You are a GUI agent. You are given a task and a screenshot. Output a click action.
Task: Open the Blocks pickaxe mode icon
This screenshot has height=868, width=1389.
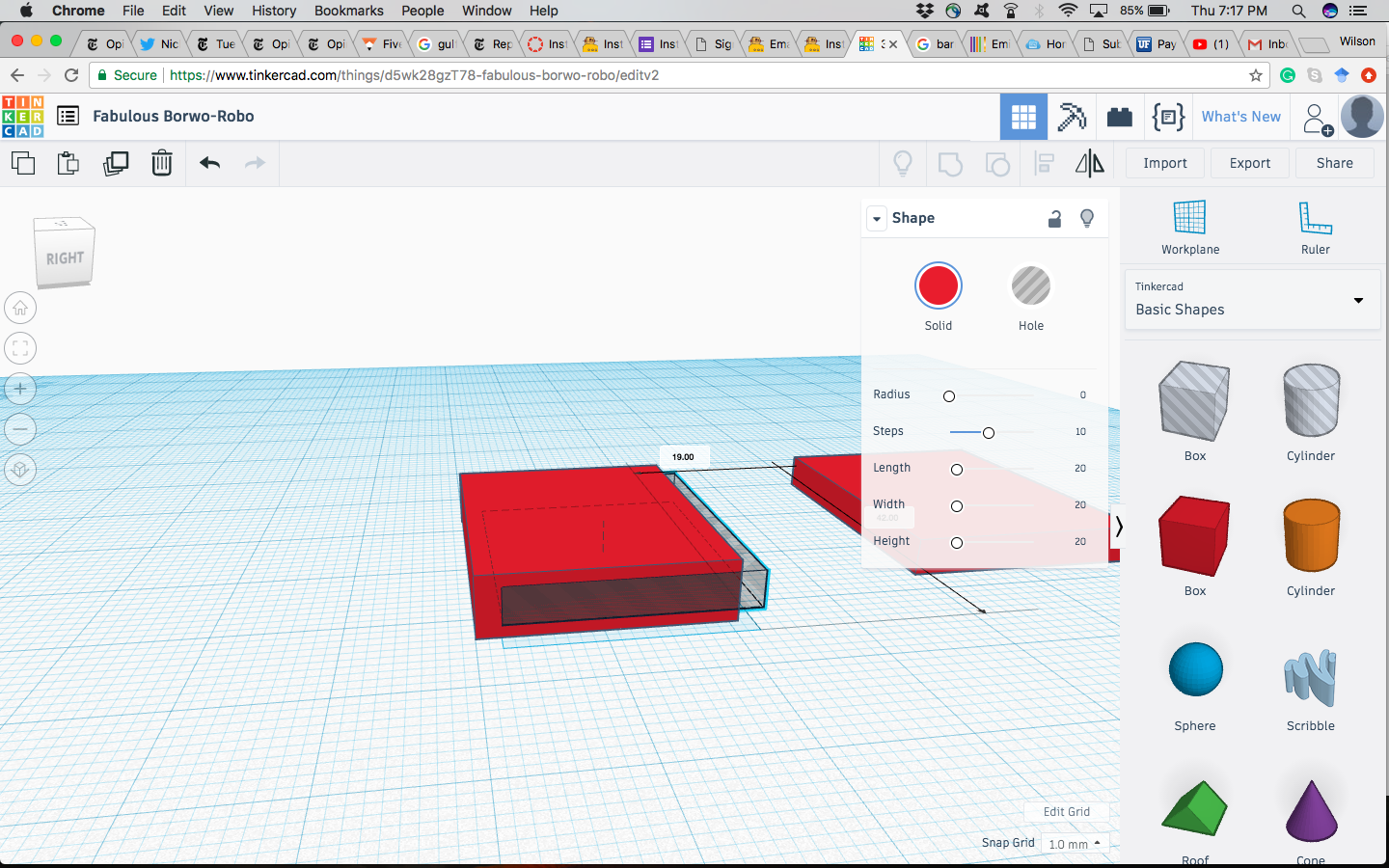click(1072, 117)
